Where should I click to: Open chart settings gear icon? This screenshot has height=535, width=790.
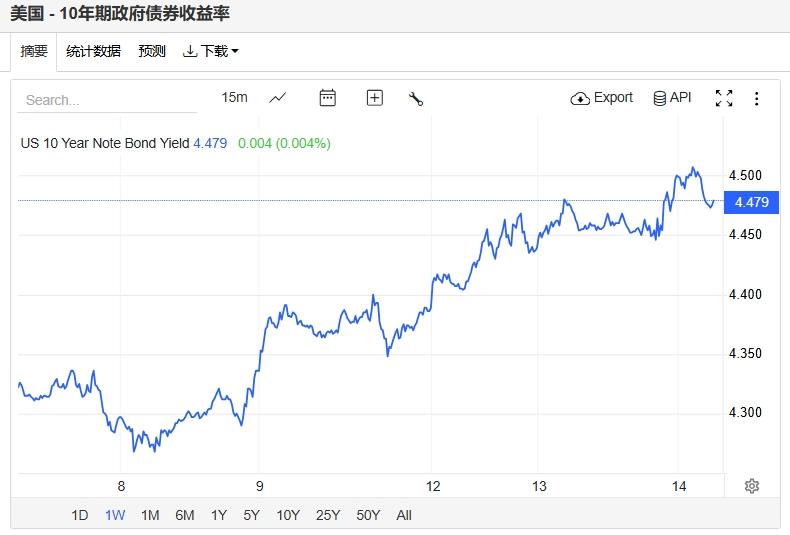[x=752, y=486]
